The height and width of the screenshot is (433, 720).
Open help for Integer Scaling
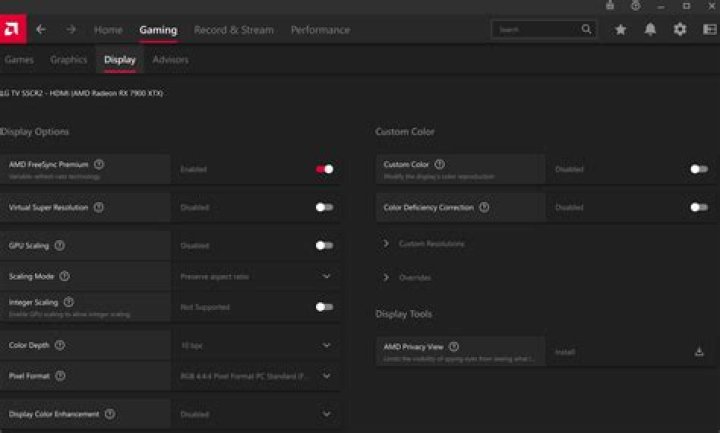[x=68, y=302]
